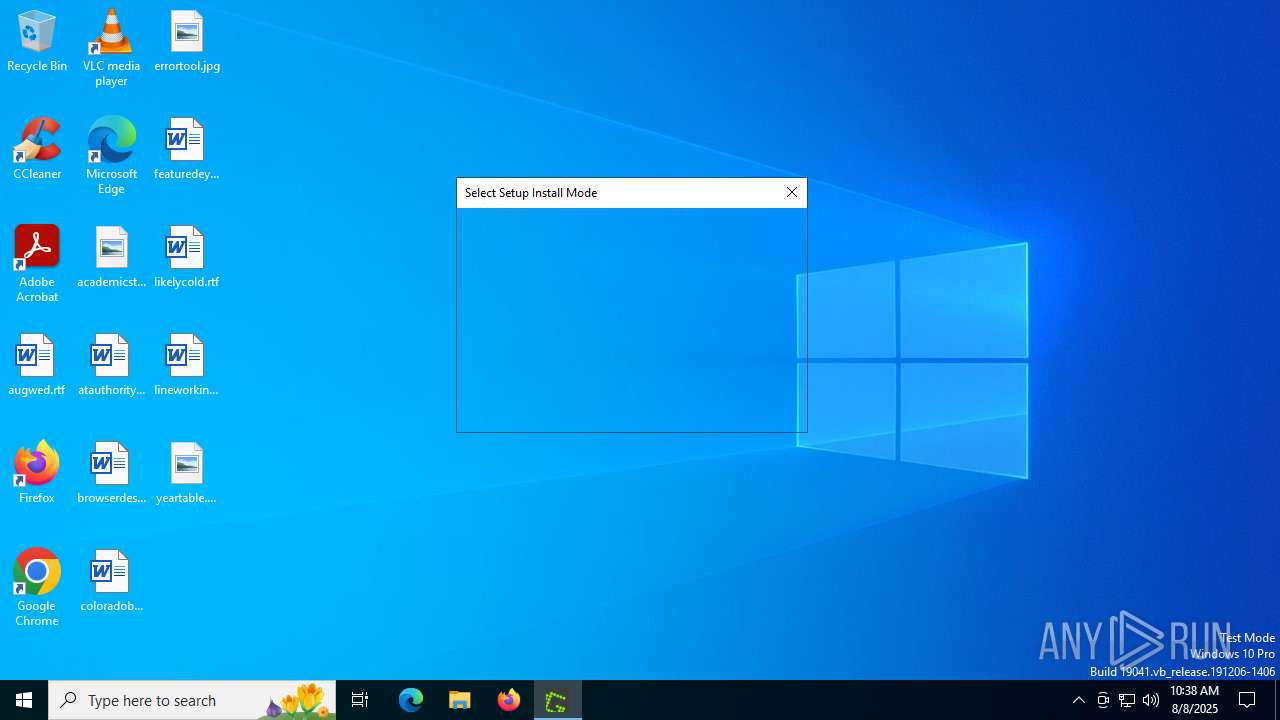Select the yeartable image file icon
The image size is (1280, 720).
187,473
